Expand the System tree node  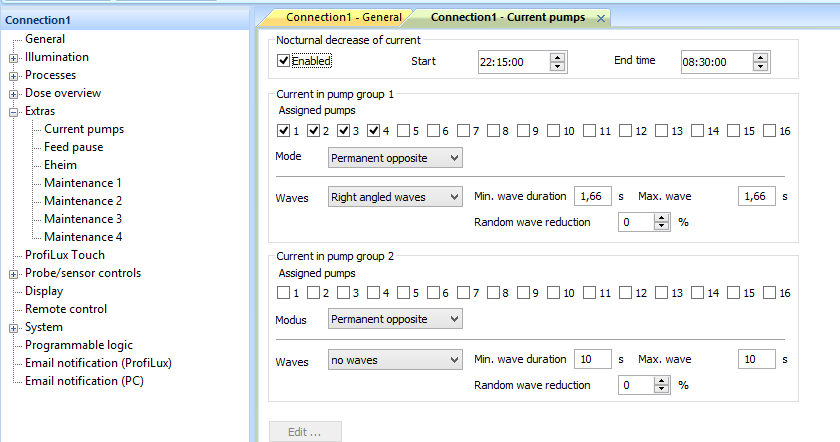pos(14,328)
